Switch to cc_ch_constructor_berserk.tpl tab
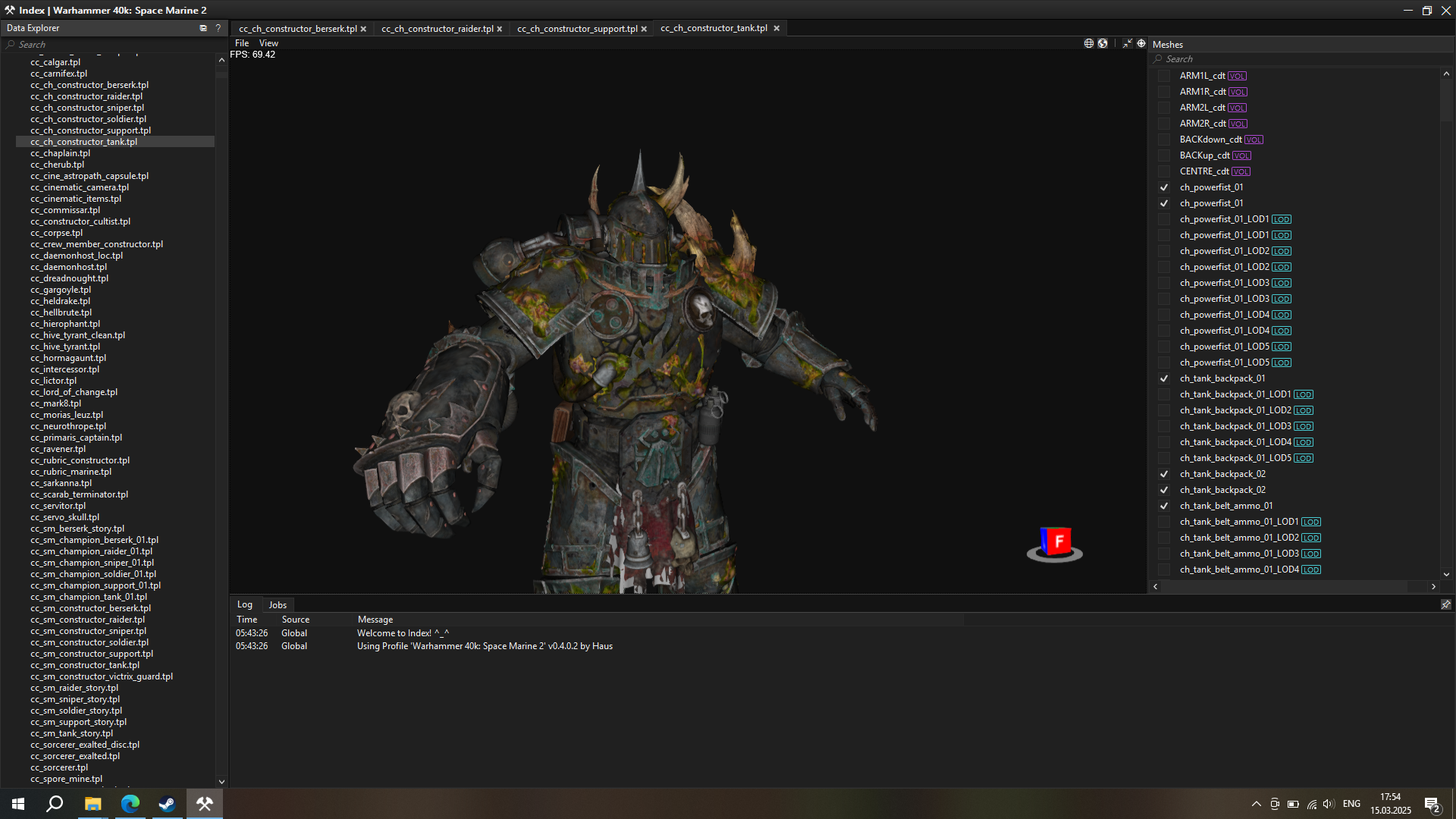This screenshot has width=1456, height=819. pos(297,29)
